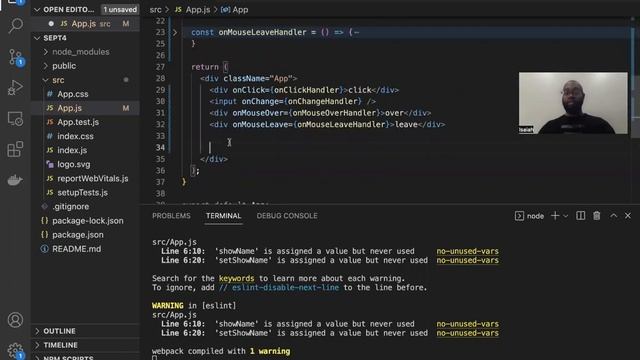Select the node terminal instance
Viewport: 640px width, 360px height.
(x=529, y=216)
